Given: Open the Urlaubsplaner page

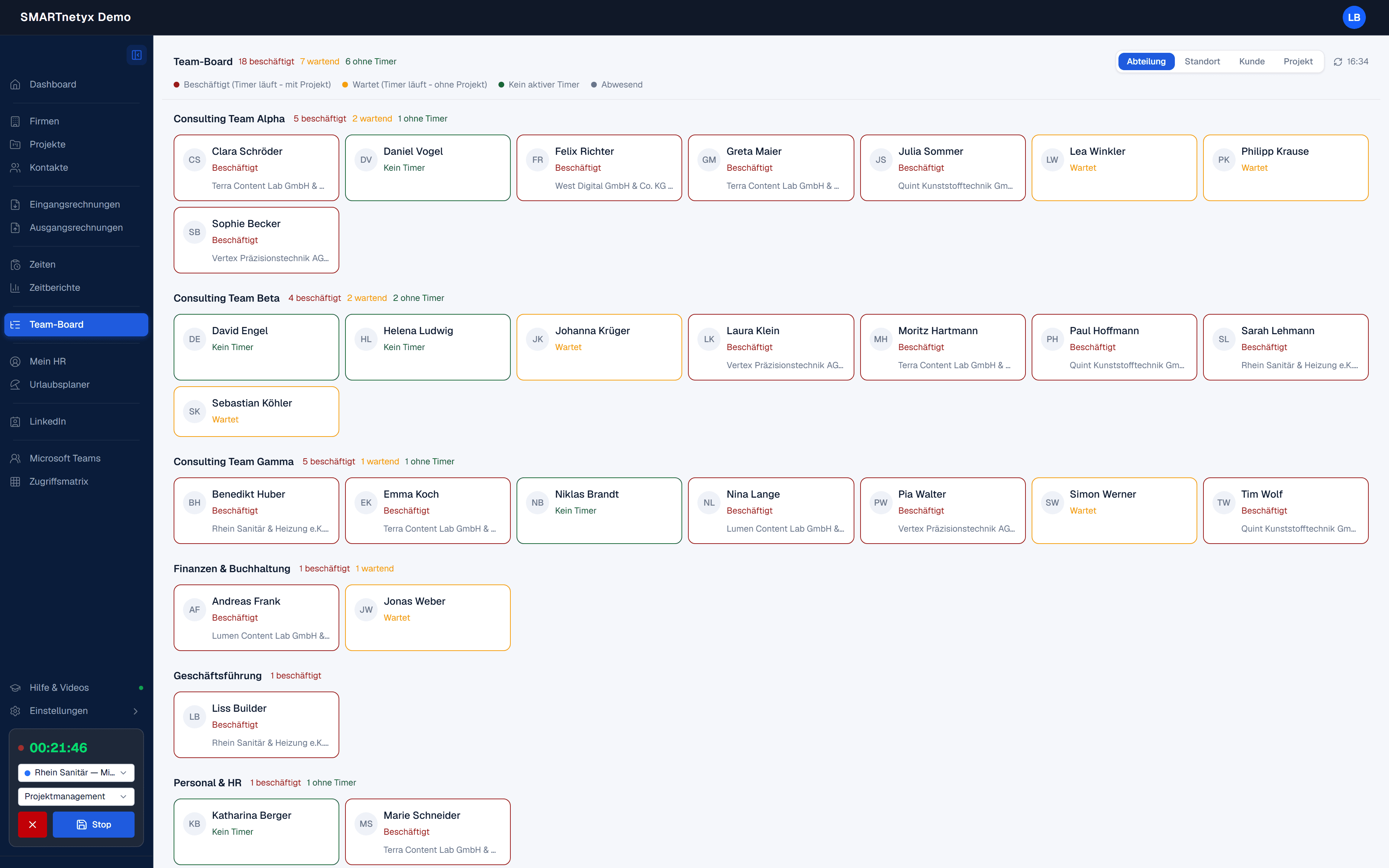Looking at the screenshot, I should 76,384.
